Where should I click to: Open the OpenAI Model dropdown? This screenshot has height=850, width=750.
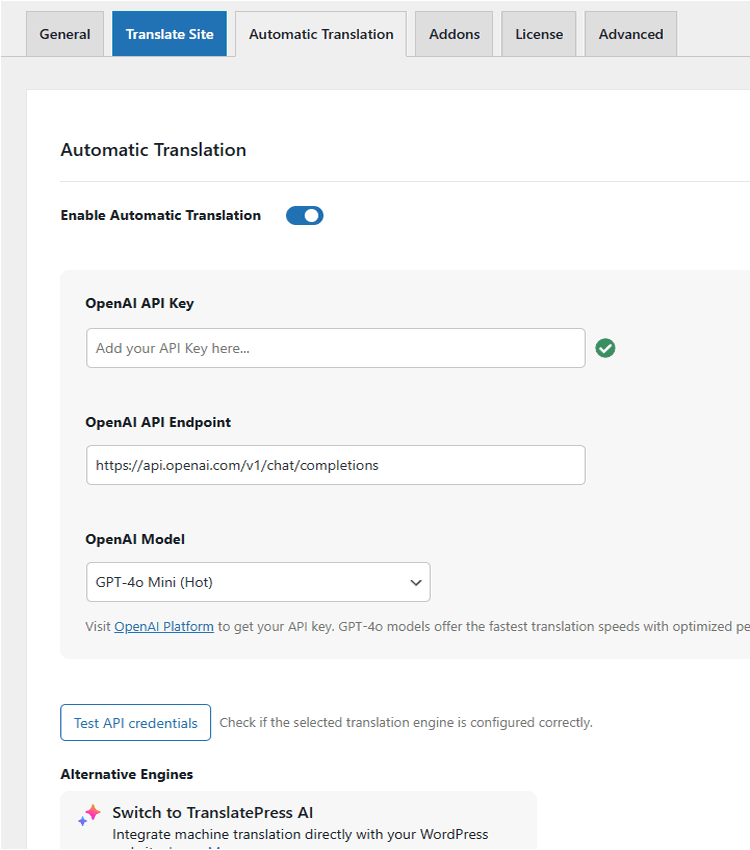(x=258, y=582)
